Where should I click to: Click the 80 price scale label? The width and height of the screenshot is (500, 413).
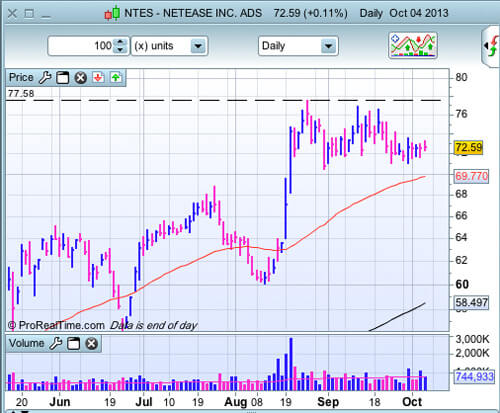pyautogui.click(x=461, y=77)
